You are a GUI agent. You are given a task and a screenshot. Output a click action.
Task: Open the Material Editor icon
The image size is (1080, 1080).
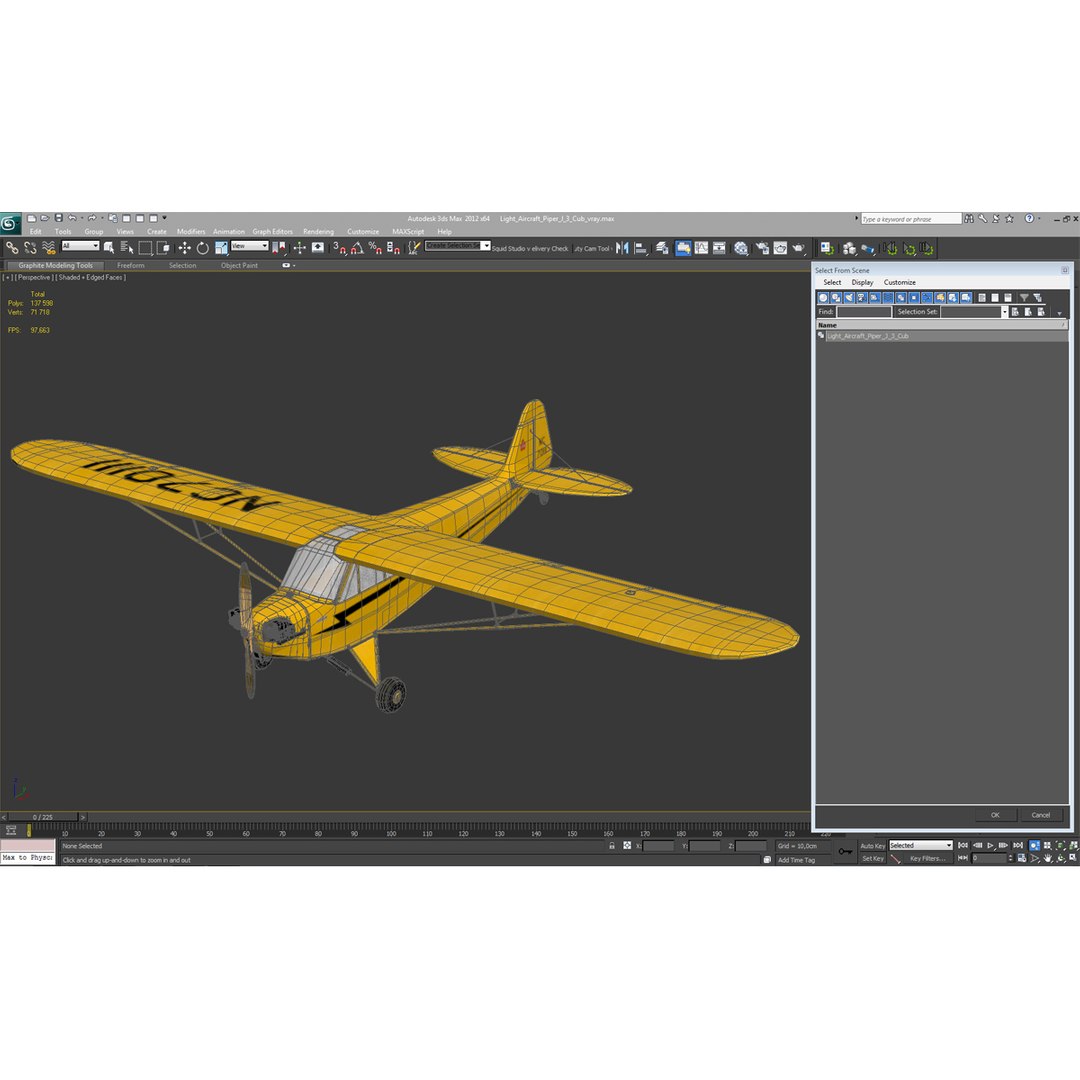click(x=740, y=248)
